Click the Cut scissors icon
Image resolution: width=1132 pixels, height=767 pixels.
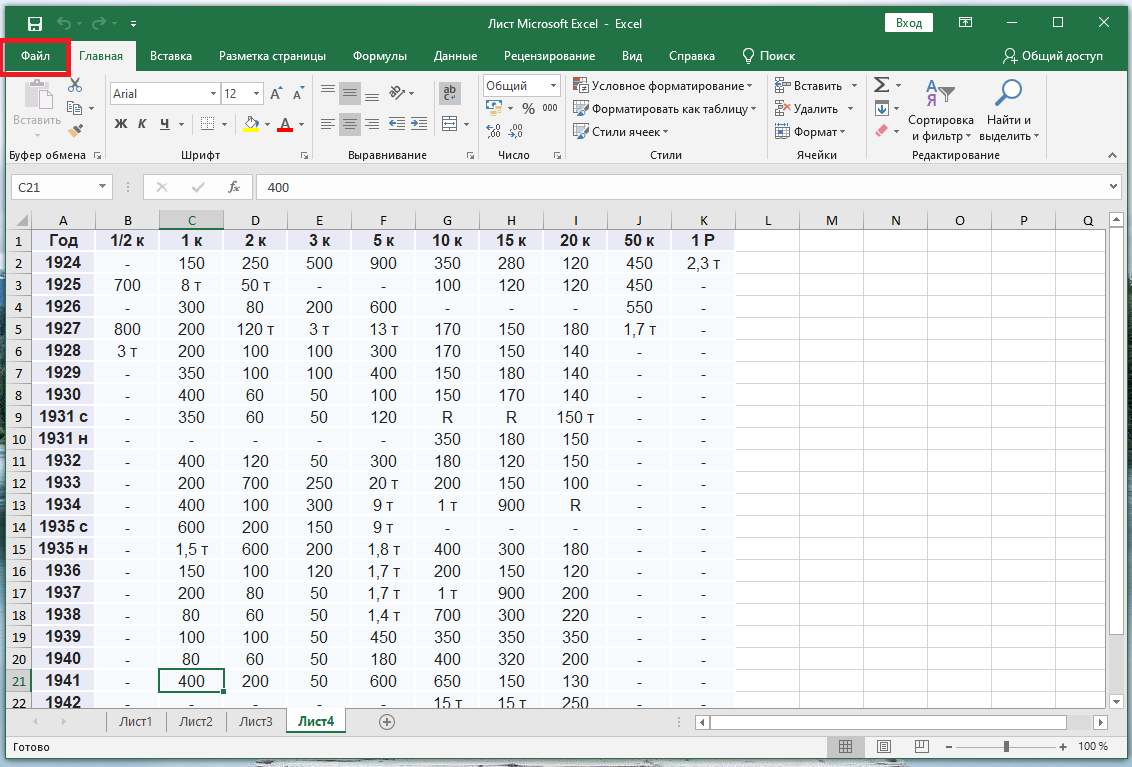75,85
